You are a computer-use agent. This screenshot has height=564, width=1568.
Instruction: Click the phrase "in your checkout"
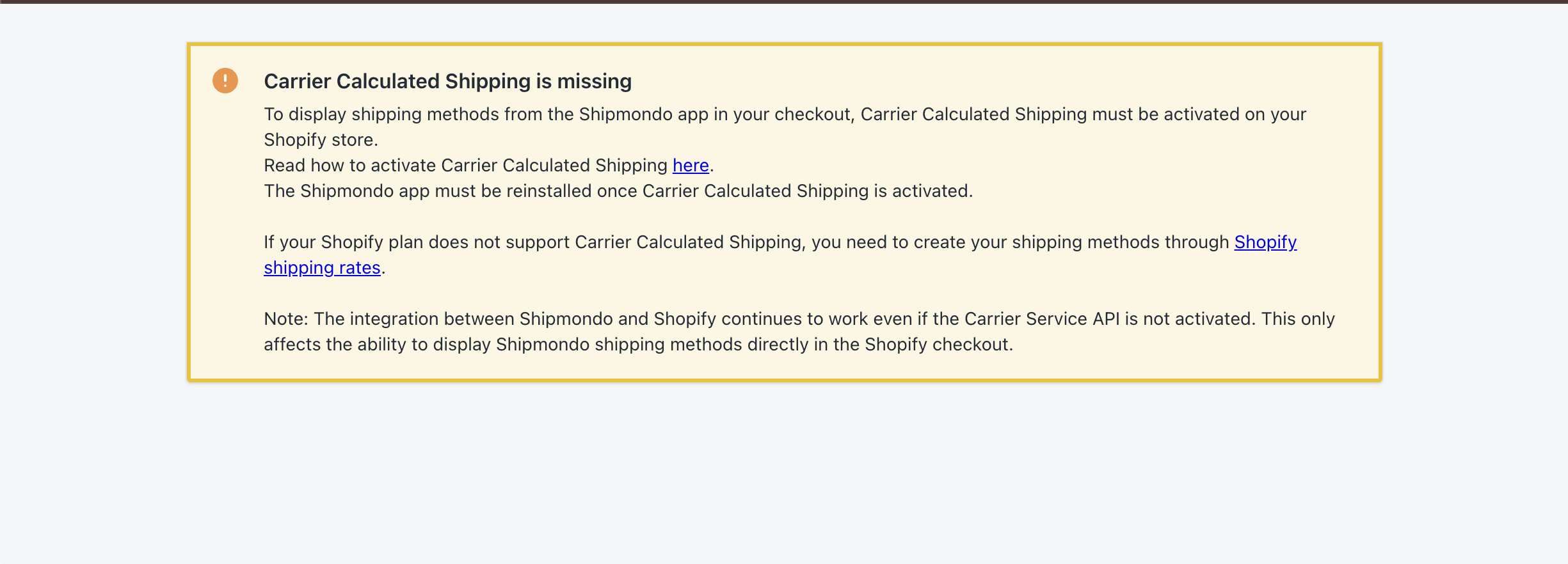tap(783, 114)
